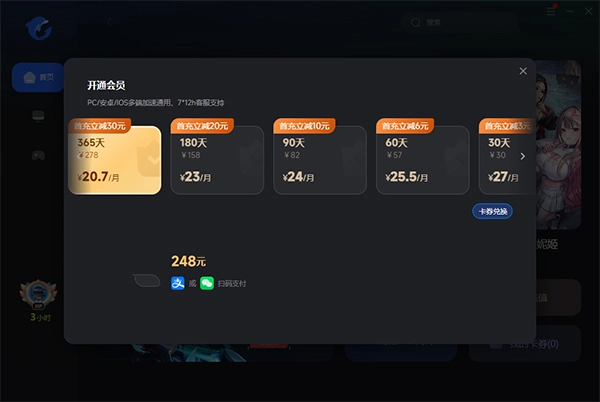Pick the 90天 plan card
600x402 pixels.
pyautogui.click(x=320, y=160)
